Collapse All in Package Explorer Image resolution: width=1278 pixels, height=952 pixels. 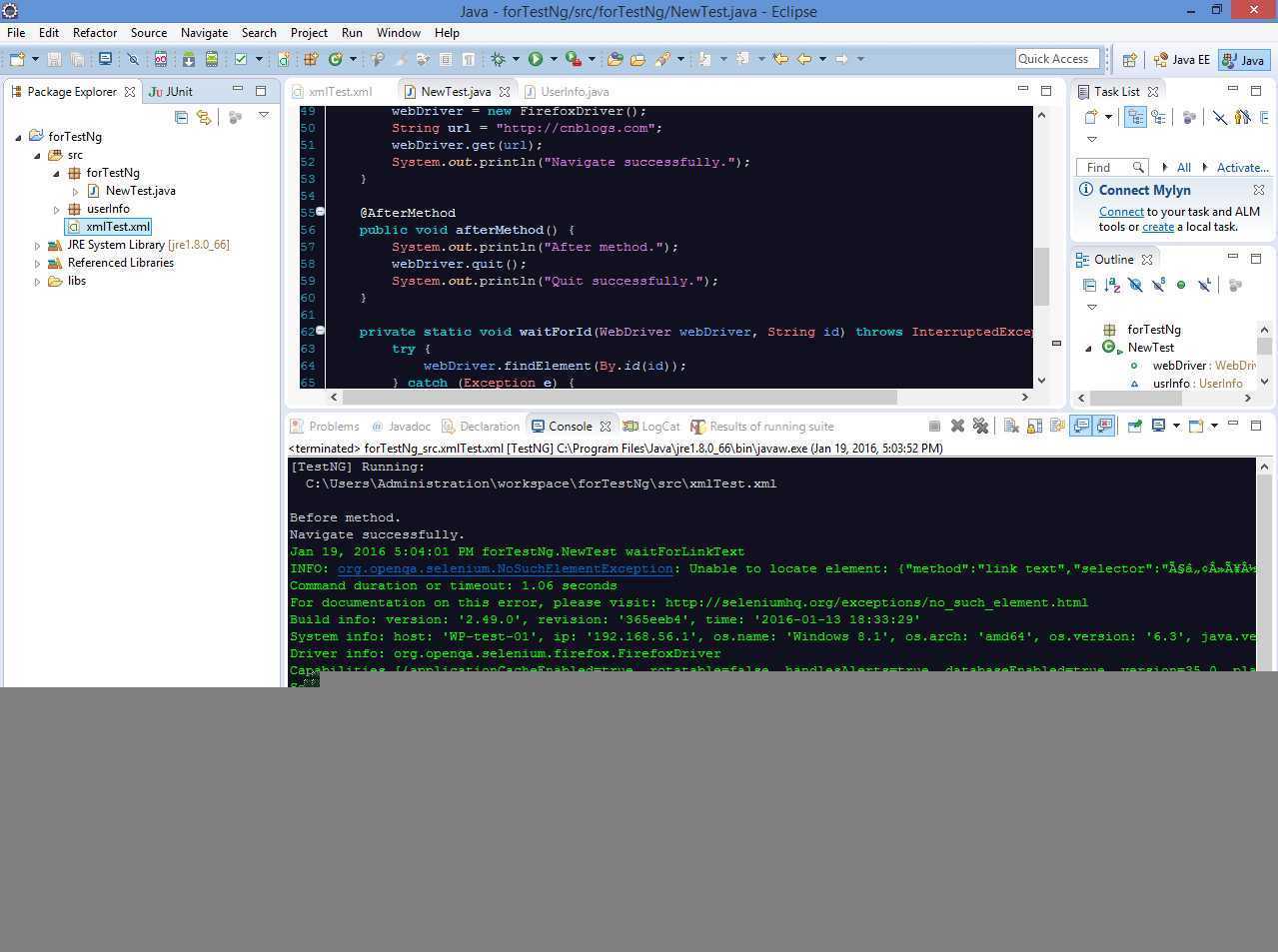[x=181, y=117]
